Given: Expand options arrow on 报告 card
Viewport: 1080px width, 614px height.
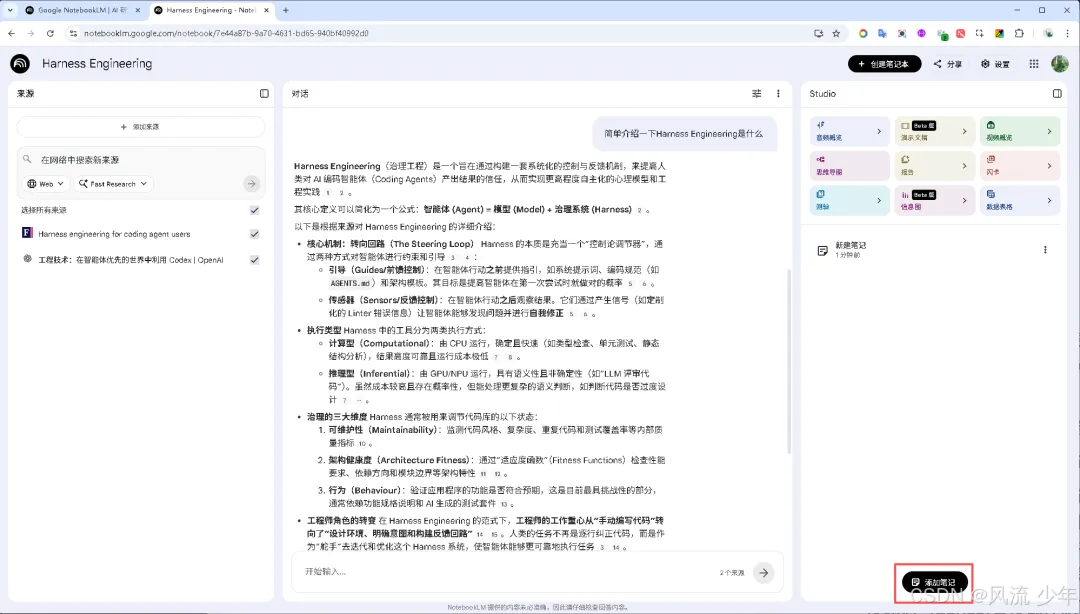Looking at the screenshot, I should pyautogui.click(x=964, y=165).
